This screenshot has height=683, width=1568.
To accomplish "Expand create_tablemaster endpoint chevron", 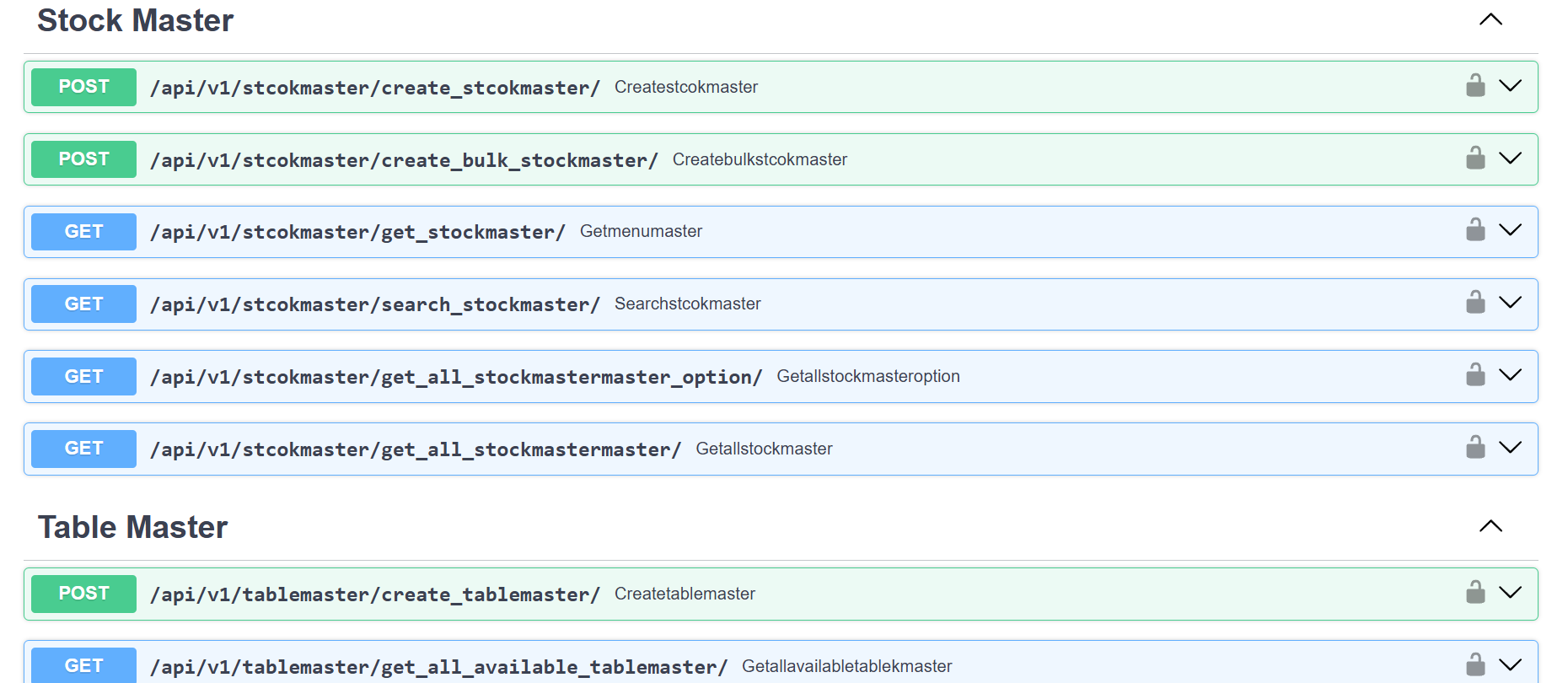I will tap(1510, 593).
